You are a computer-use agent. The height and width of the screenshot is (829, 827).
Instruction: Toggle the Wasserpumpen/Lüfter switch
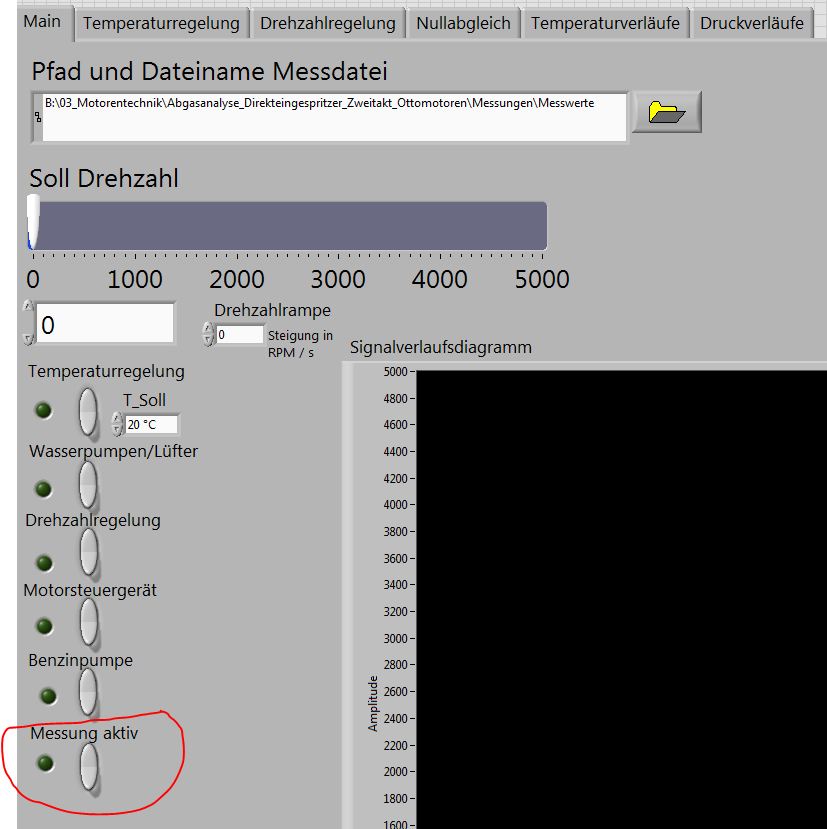point(88,485)
